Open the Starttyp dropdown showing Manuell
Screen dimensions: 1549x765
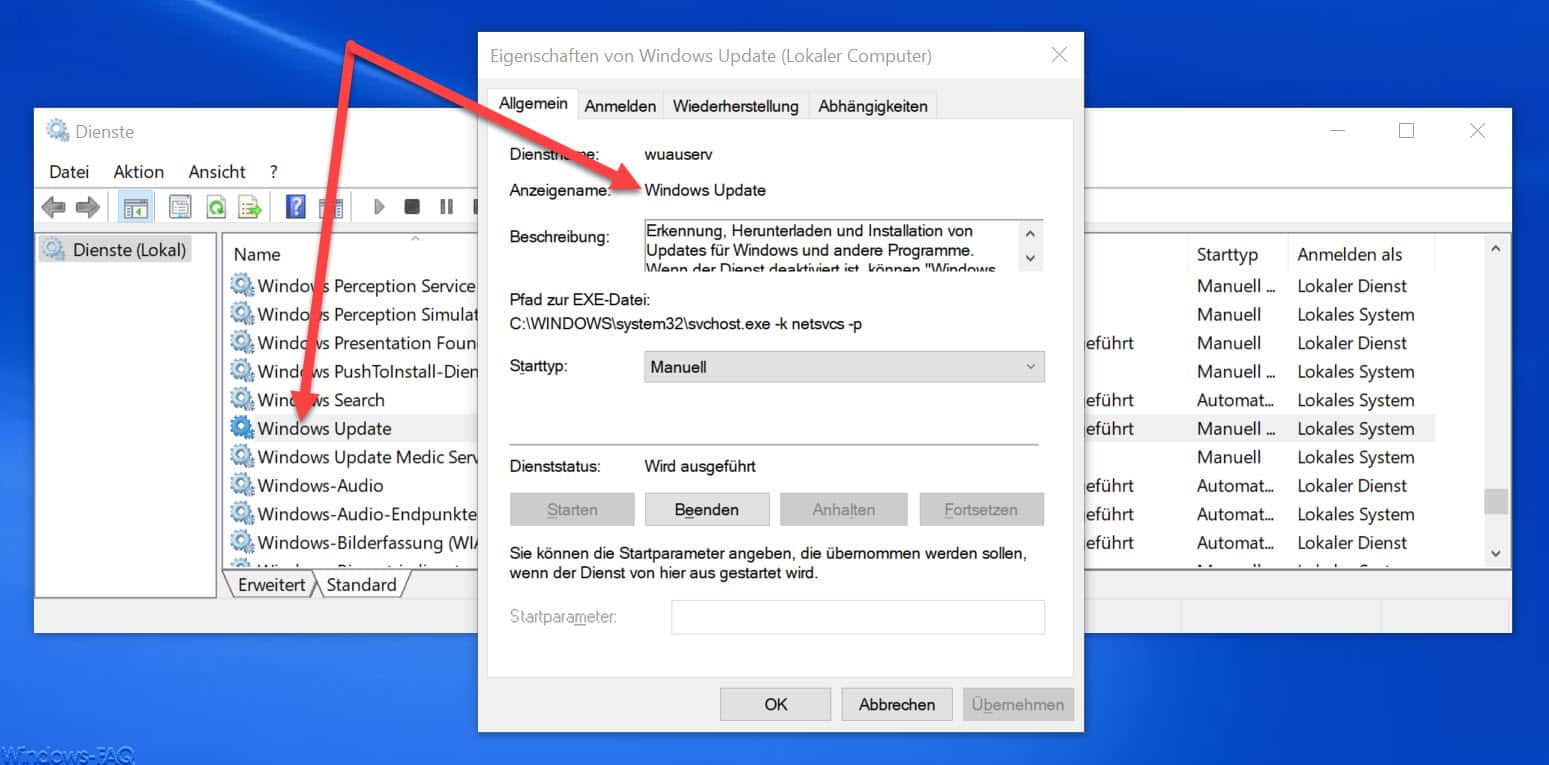(844, 367)
